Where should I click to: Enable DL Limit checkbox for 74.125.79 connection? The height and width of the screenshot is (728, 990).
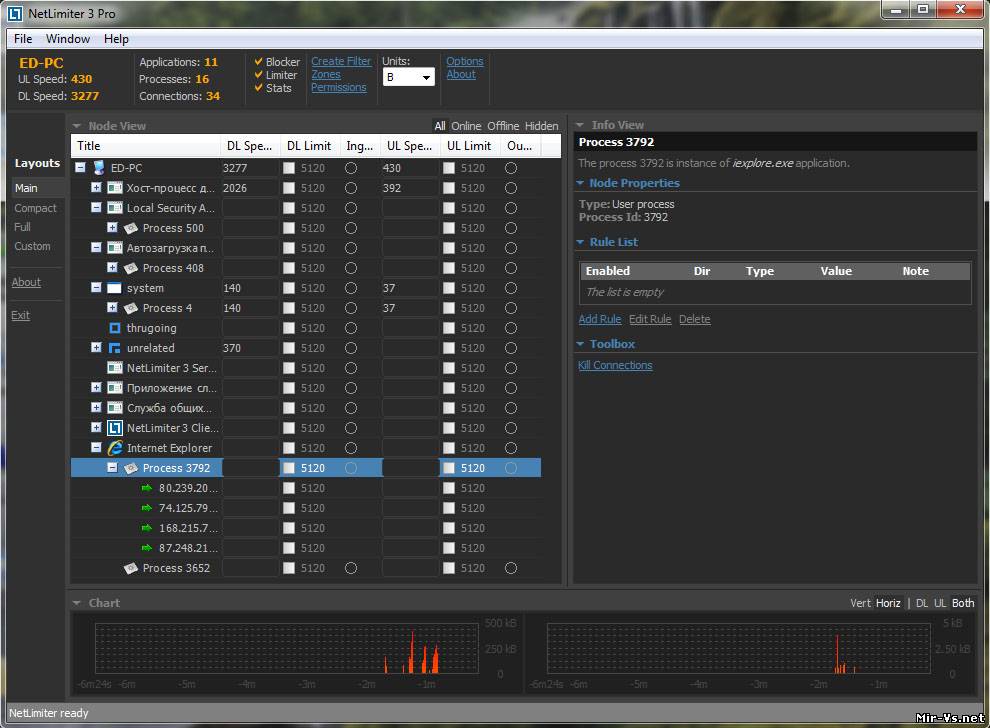(x=289, y=508)
